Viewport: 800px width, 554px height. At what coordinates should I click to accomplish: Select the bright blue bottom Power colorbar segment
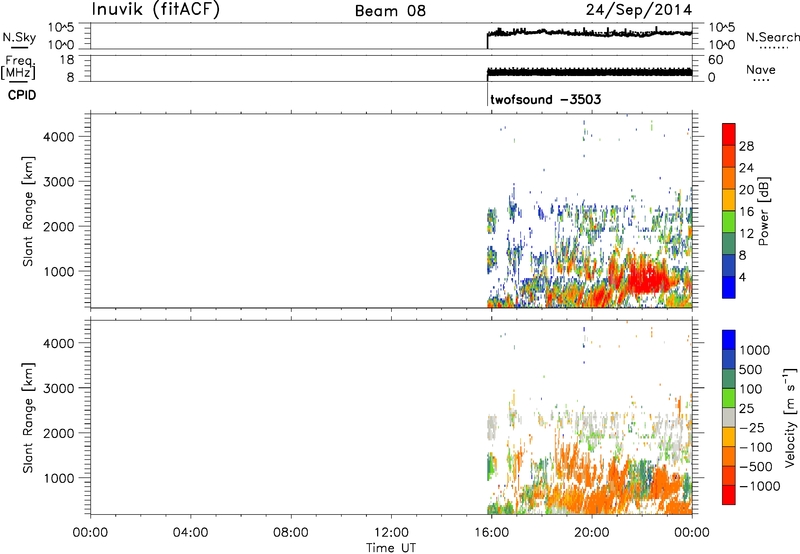point(729,287)
